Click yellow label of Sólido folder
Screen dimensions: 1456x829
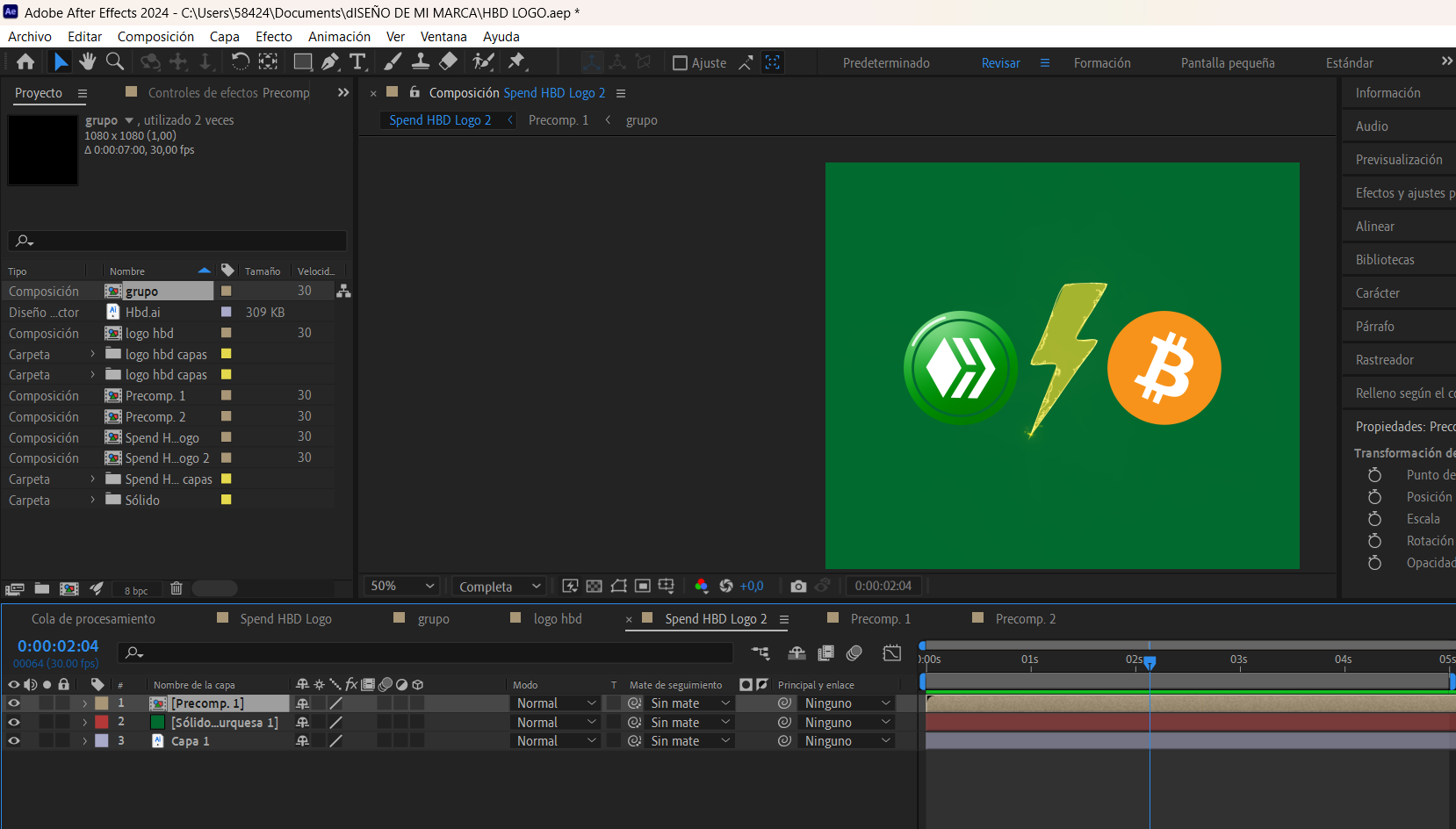[x=226, y=500]
